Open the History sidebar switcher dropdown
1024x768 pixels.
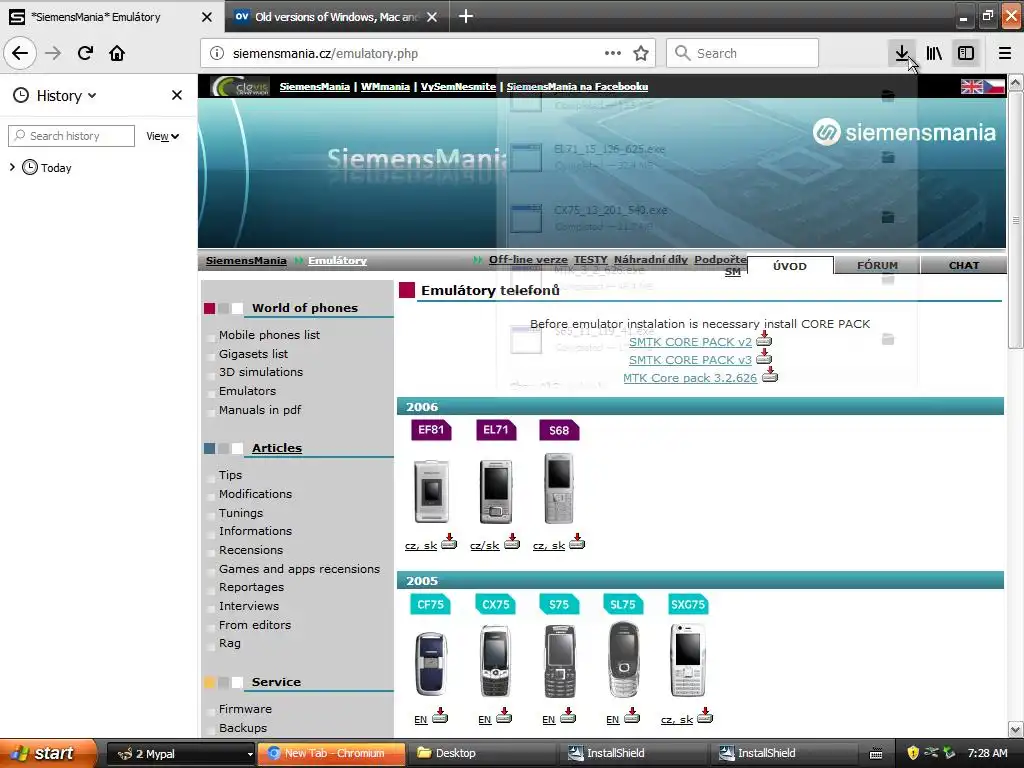coord(55,95)
